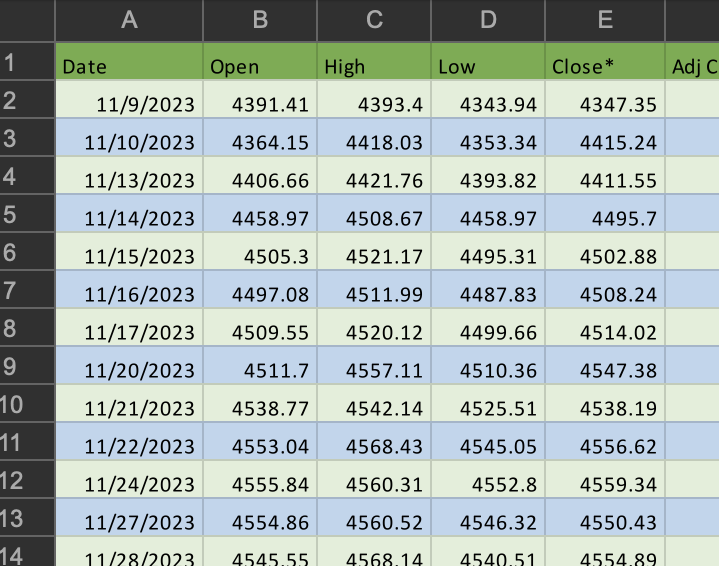Click High value 4418.03

[x=374, y=138]
